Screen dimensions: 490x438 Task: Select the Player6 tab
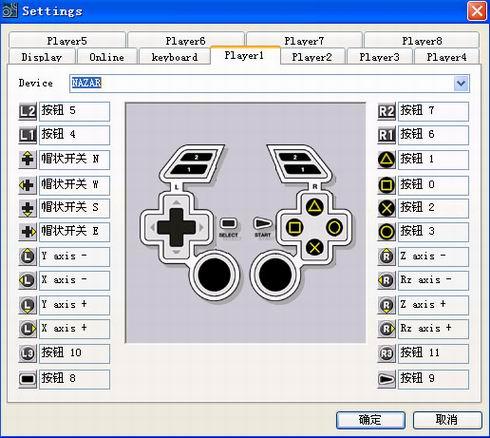click(186, 40)
